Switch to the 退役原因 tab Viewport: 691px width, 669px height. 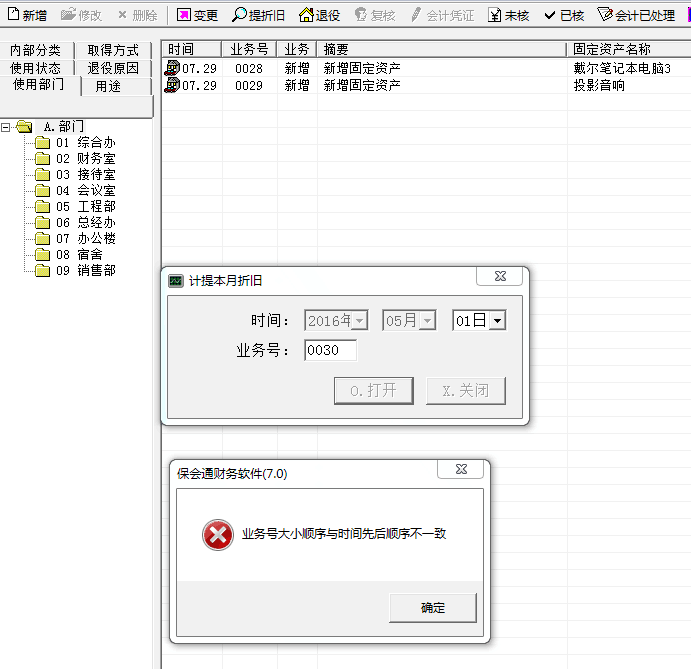point(113,68)
